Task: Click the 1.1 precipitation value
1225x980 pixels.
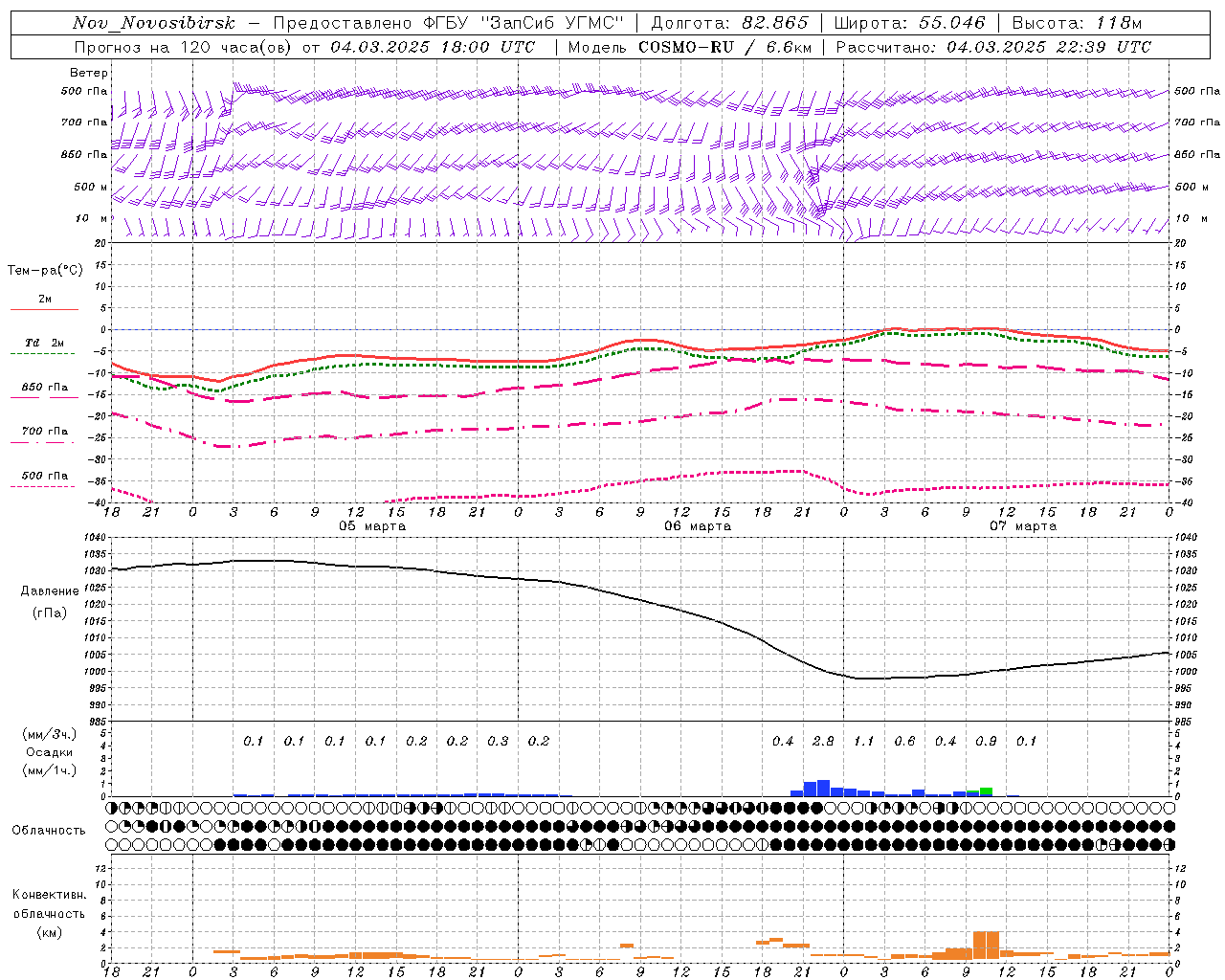Action: (x=864, y=742)
